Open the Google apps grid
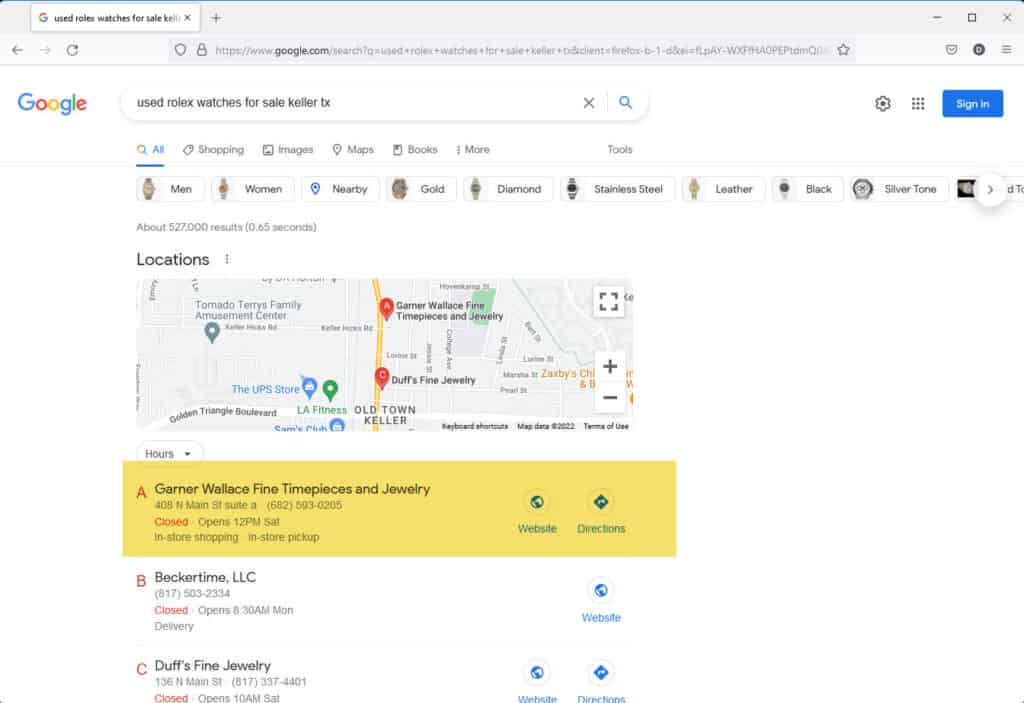This screenshot has height=703, width=1024. [918, 103]
